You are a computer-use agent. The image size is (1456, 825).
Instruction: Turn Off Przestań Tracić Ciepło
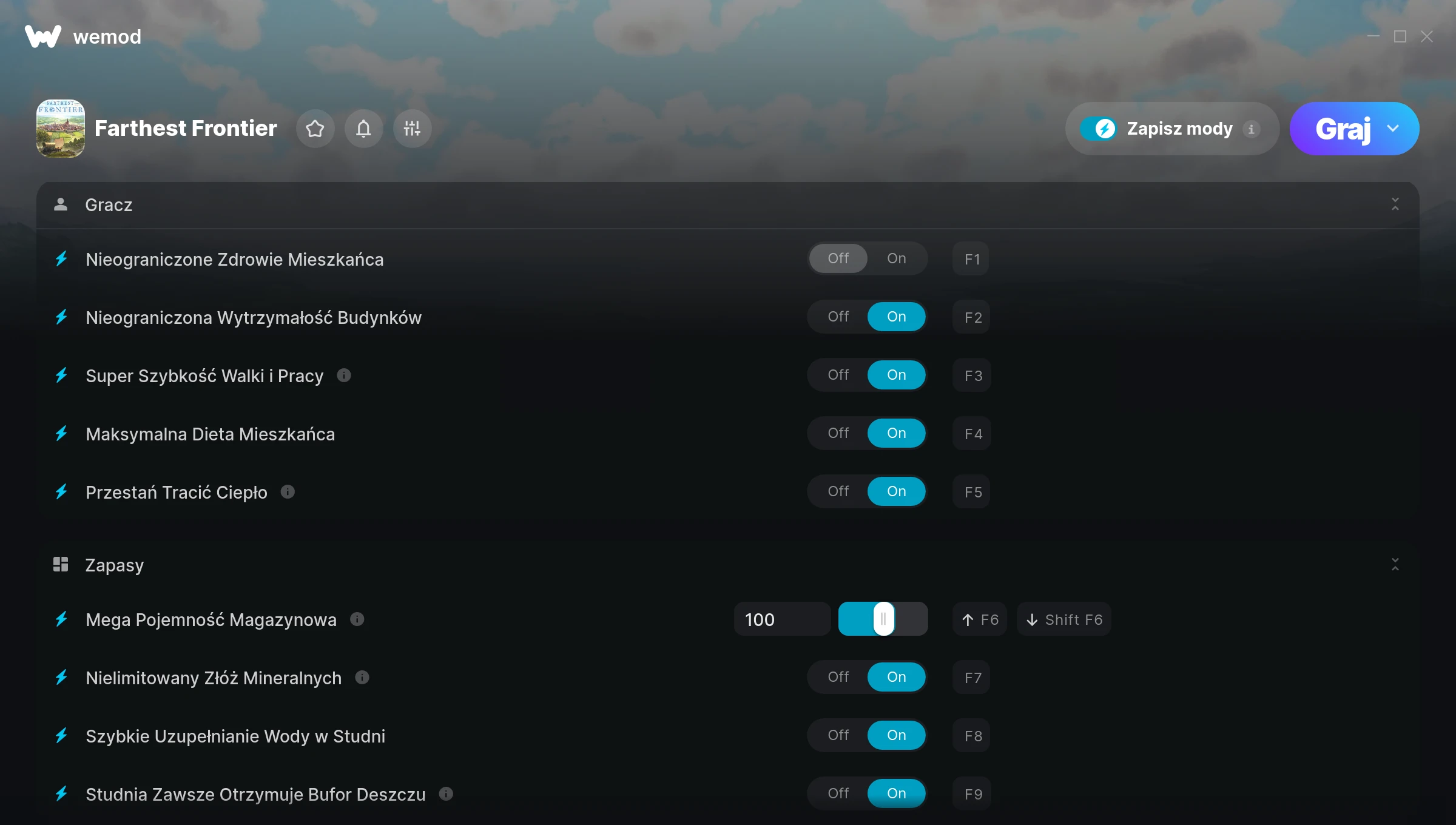tap(838, 491)
